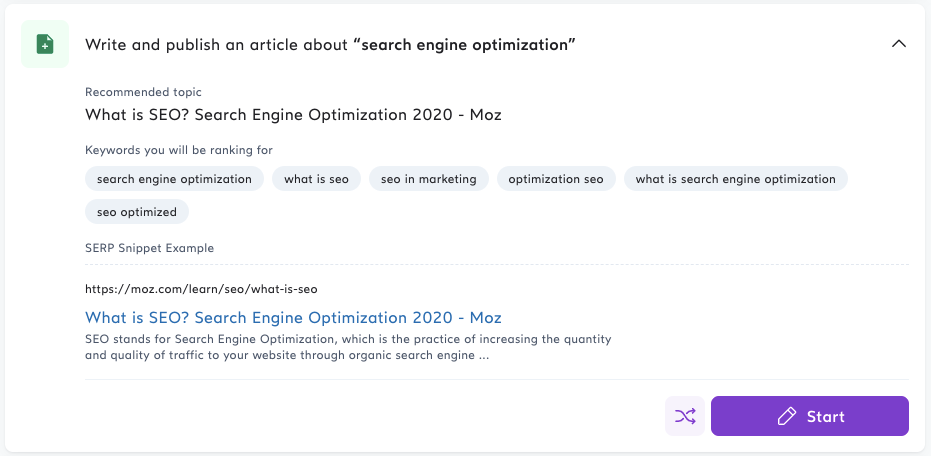Click the "SERP Snippet Example" label
Screen dimensions: 931x456
[150, 248]
